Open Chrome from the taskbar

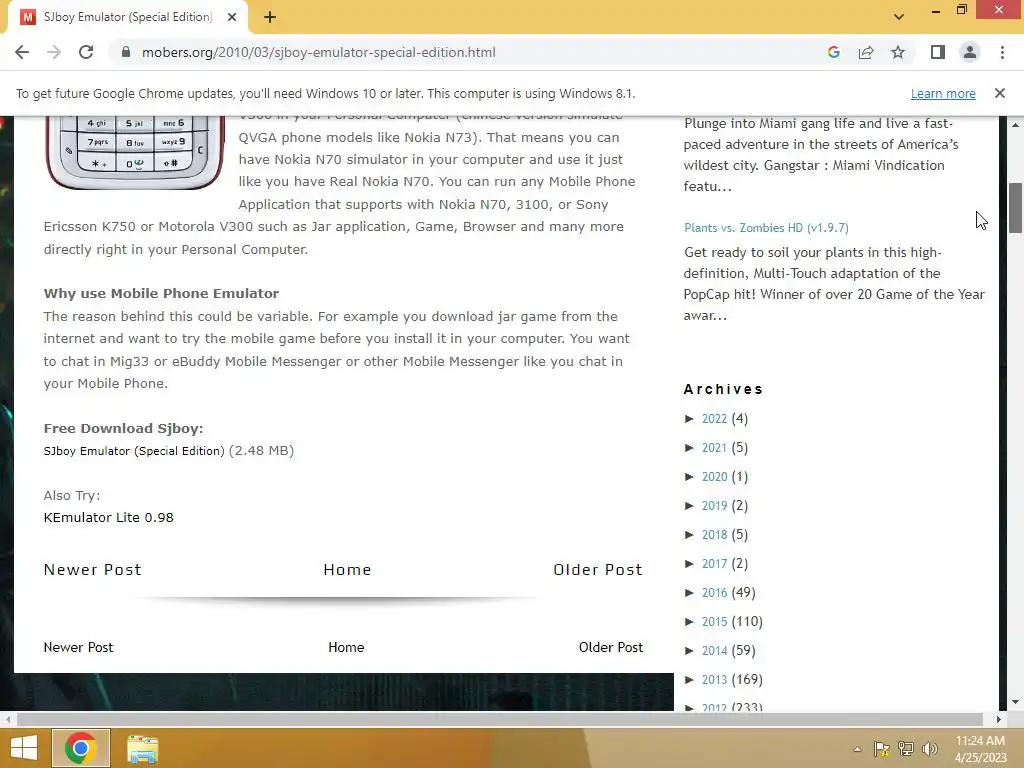click(x=81, y=748)
